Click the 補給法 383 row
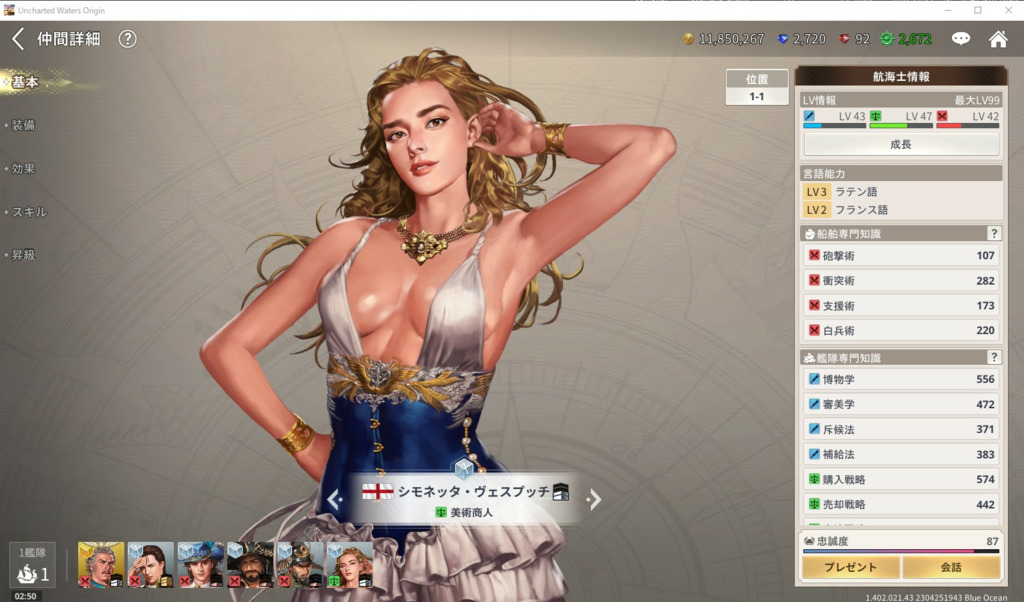1024x602 pixels. click(901, 454)
